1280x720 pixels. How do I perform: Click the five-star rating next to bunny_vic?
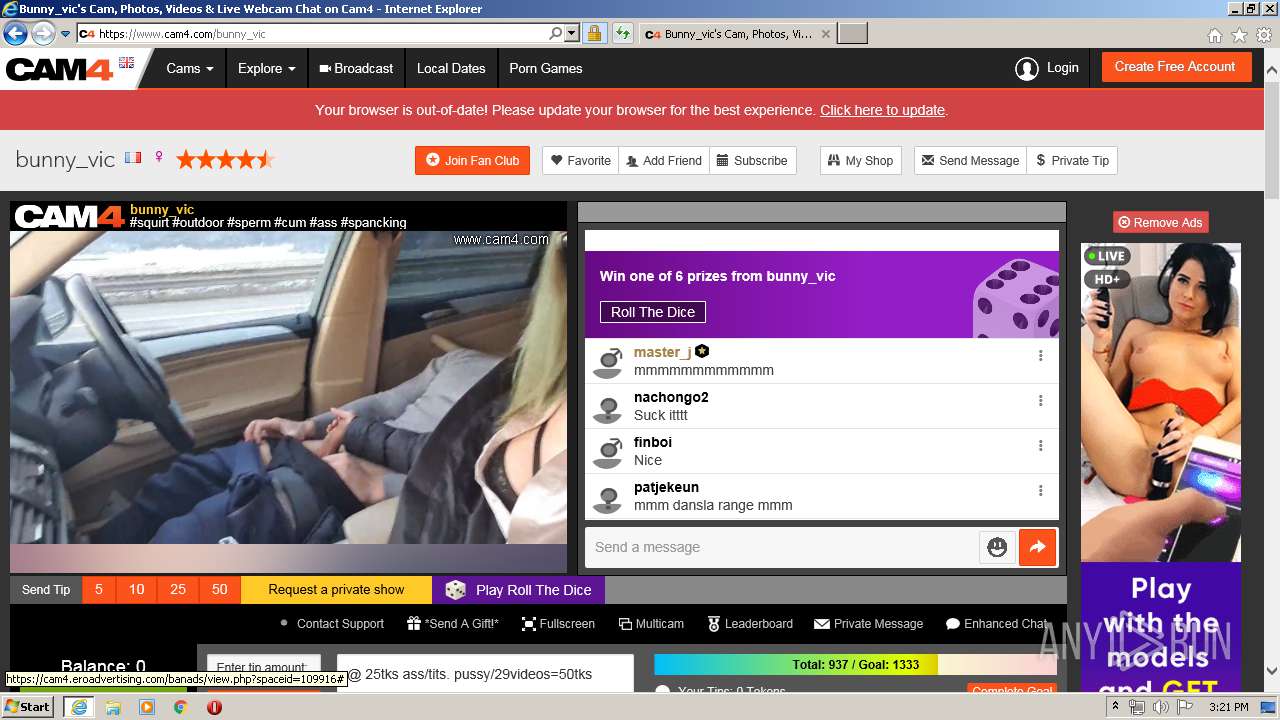[225, 159]
